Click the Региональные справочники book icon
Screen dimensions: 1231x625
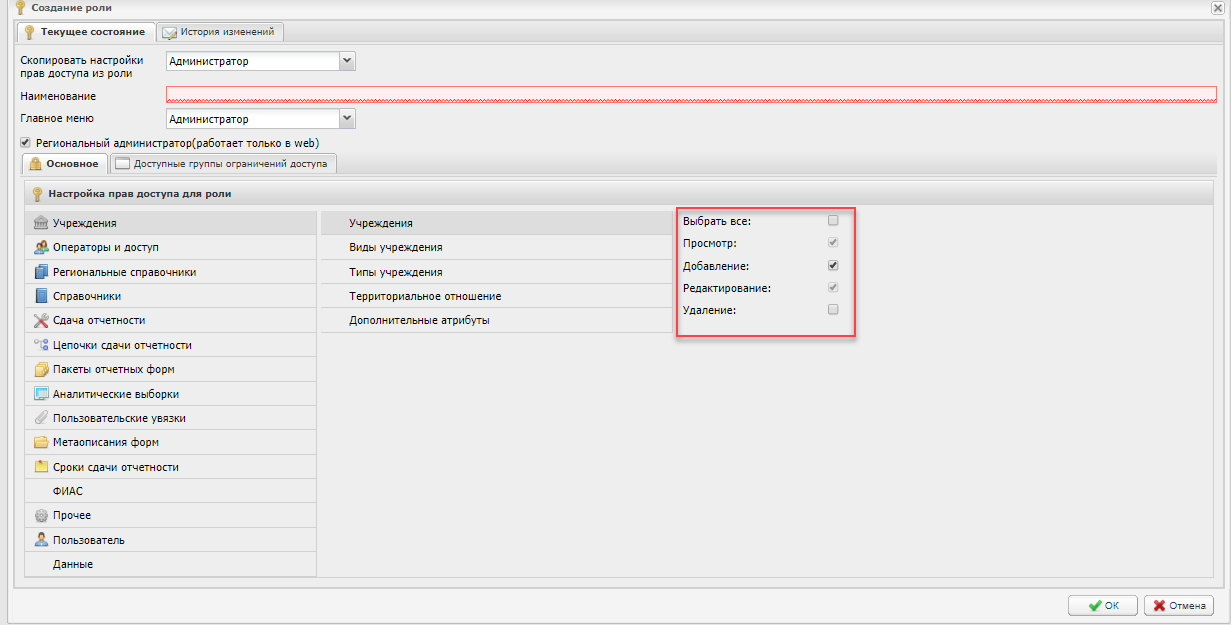click(x=41, y=272)
